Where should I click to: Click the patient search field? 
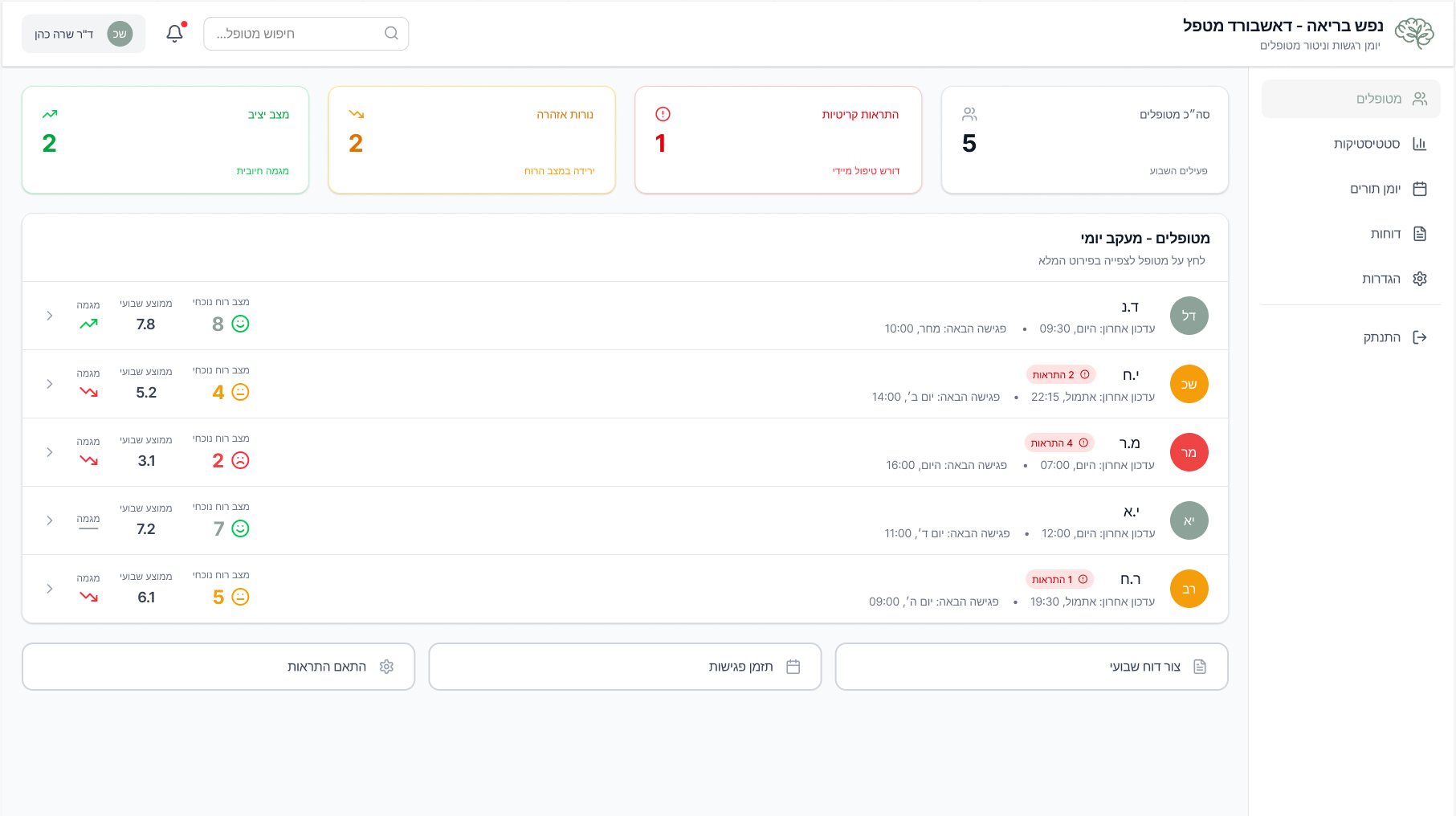click(297, 34)
